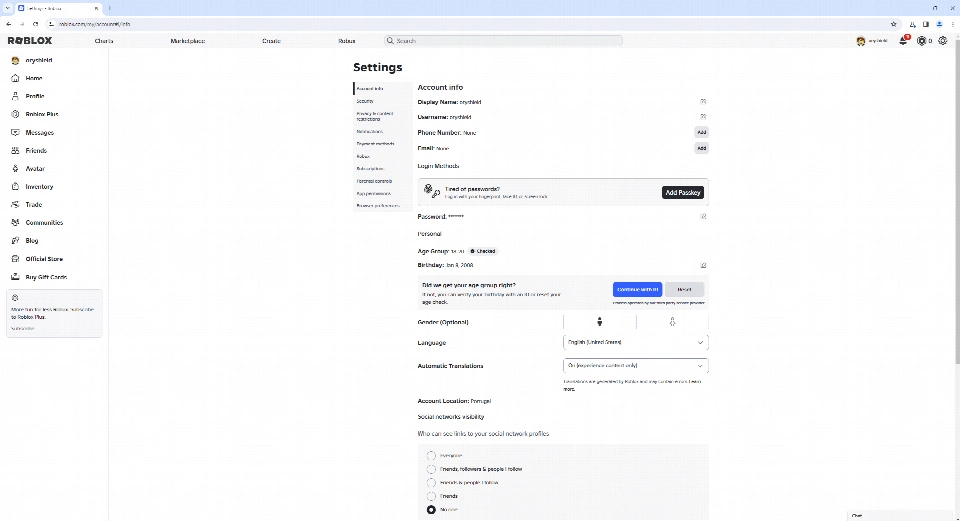Click the Reset age check button

684,290
